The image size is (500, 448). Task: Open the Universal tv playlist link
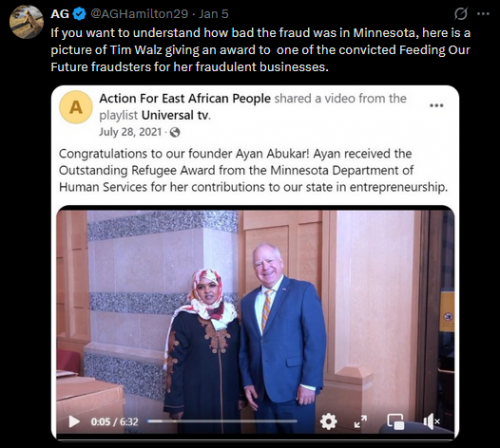pyautogui.click(x=176, y=115)
